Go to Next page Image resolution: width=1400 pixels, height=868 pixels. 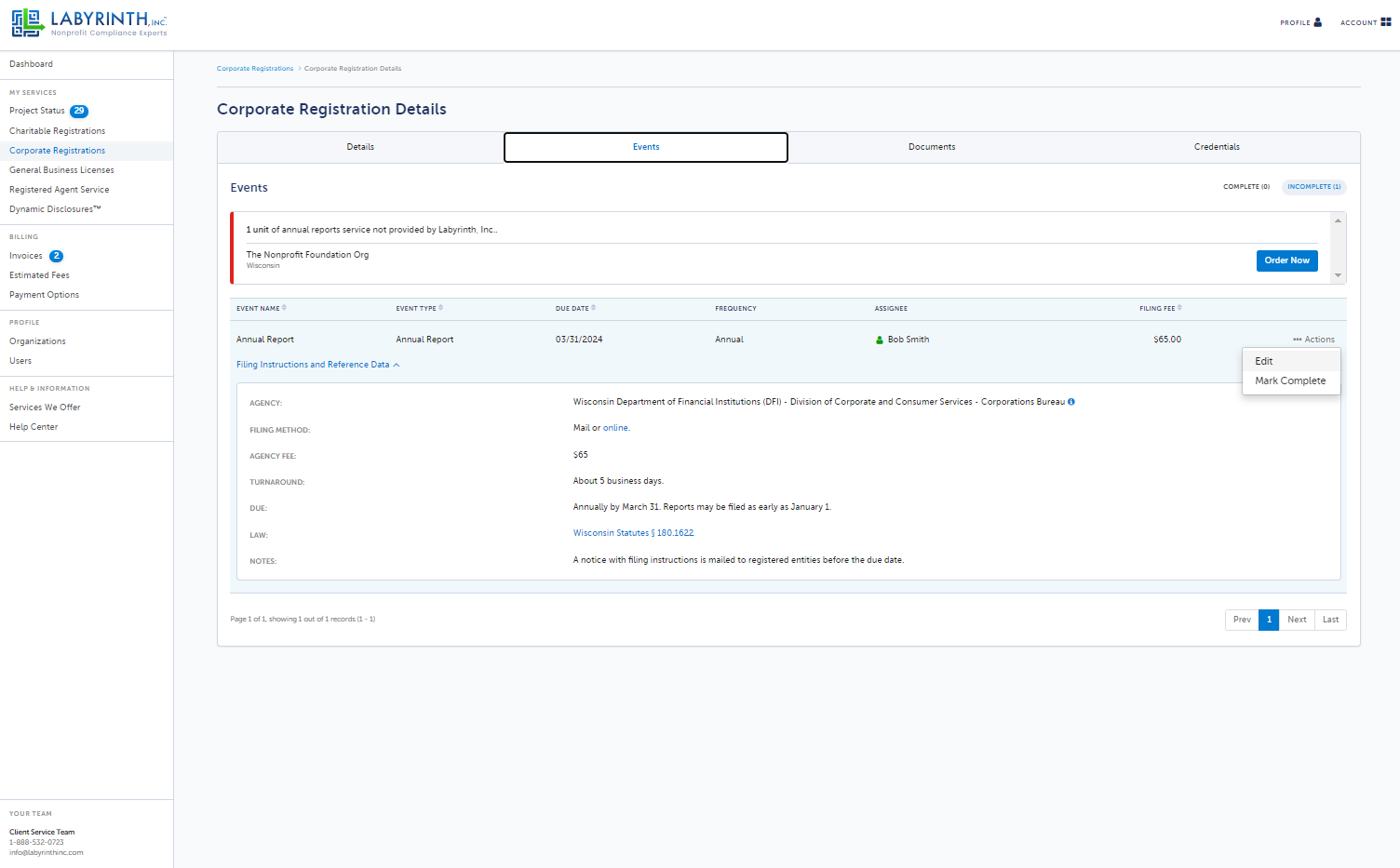(x=1297, y=620)
